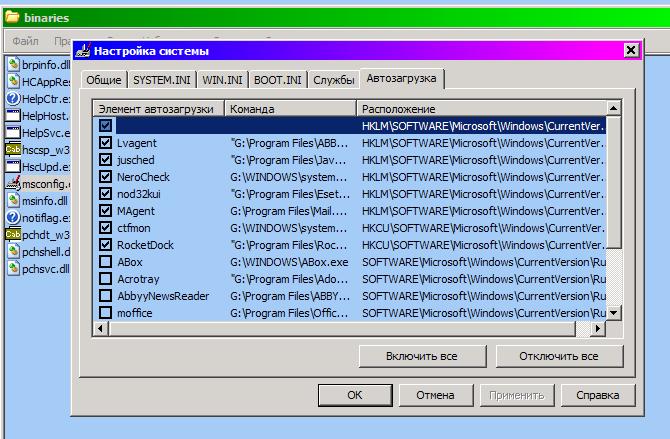
Task: Click the vertical scrollbar thumb
Action: click(614, 182)
